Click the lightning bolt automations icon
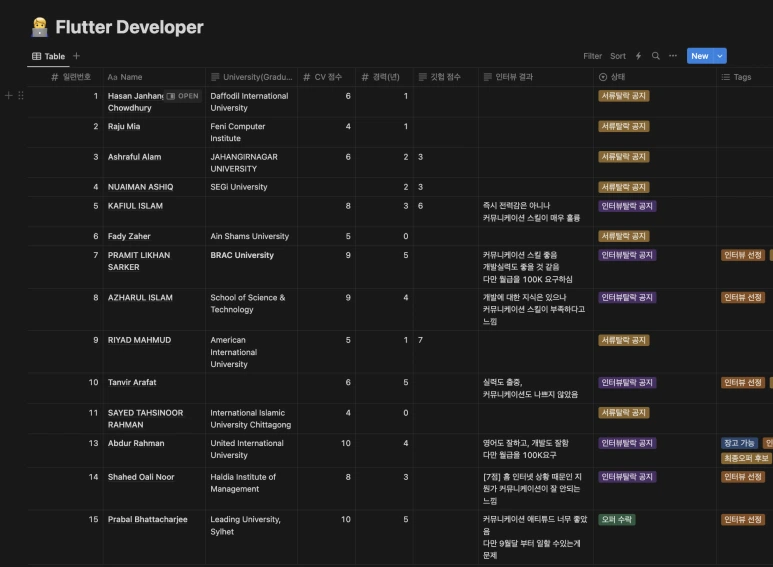 tap(638, 56)
